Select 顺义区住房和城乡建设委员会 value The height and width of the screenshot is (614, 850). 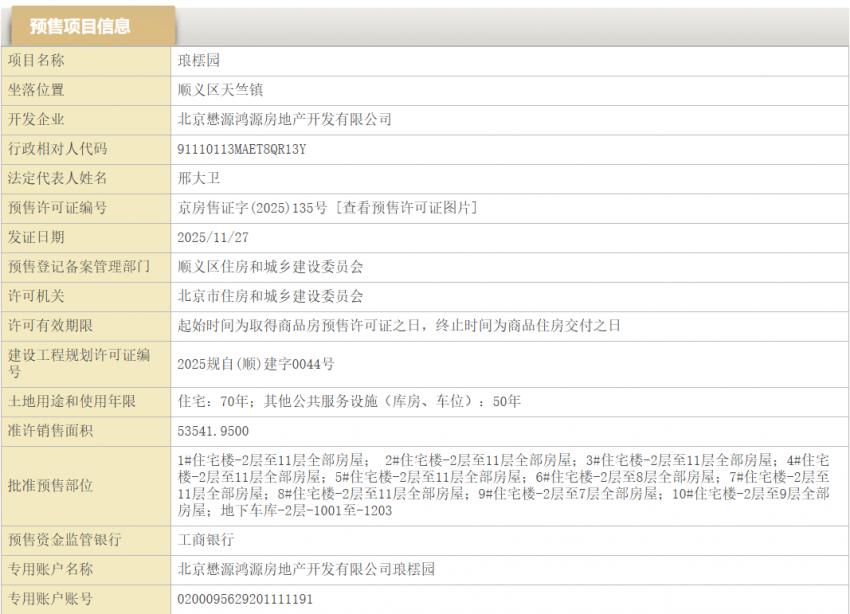tap(270, 267)
